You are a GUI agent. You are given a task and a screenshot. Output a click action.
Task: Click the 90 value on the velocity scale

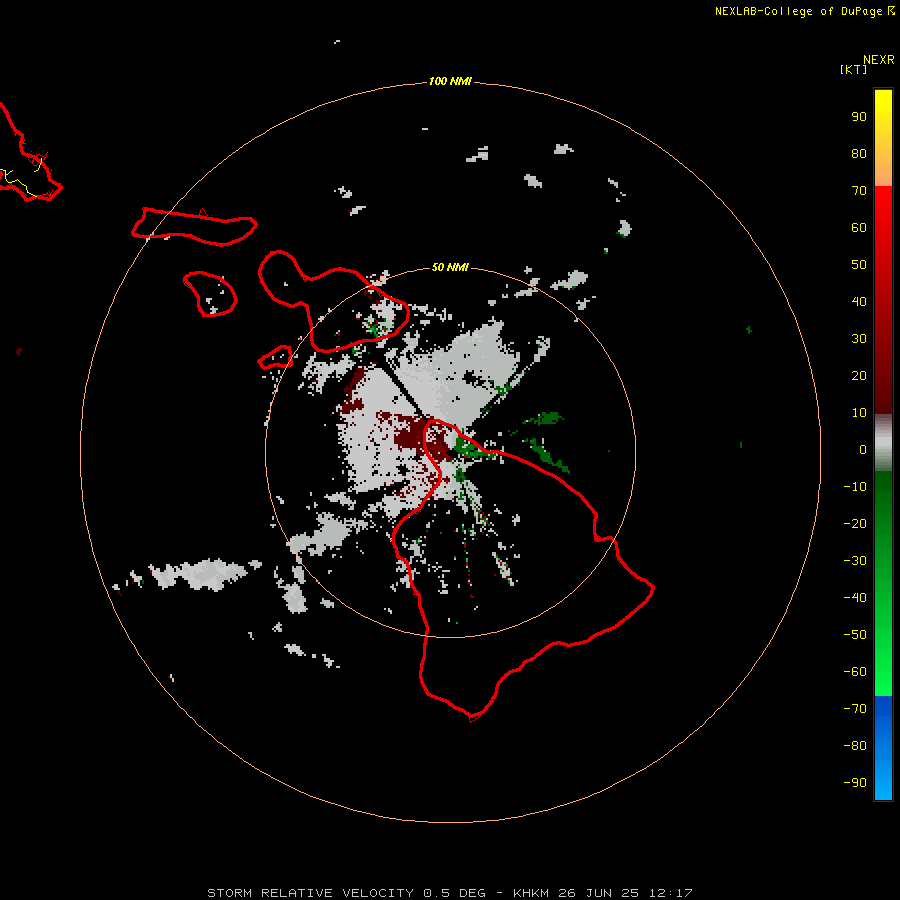[x=859, y=117]
